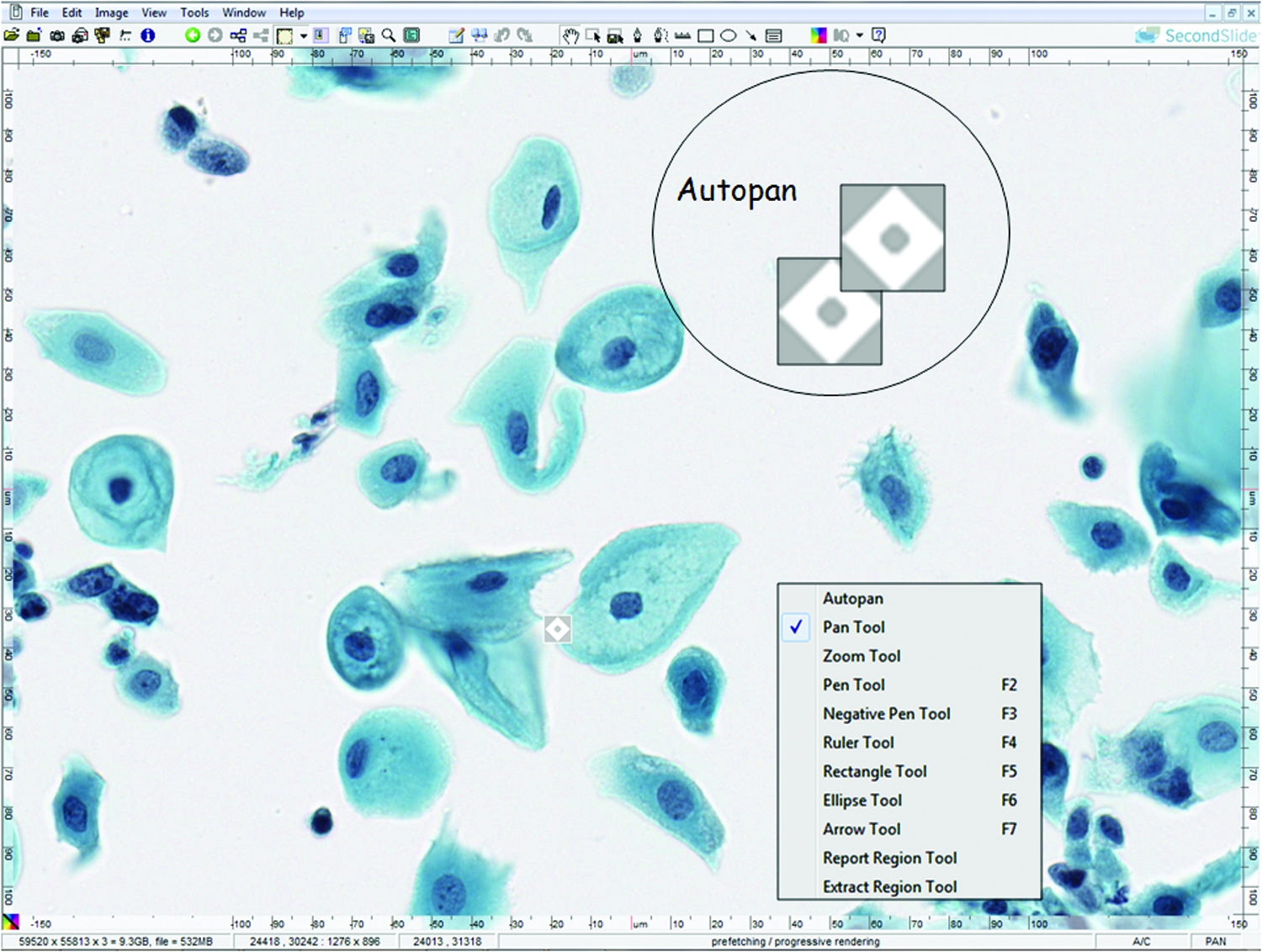
Task: Select the Ellipse tool toolbar icon
Action: pyautogui.click(x=729, y=35)
